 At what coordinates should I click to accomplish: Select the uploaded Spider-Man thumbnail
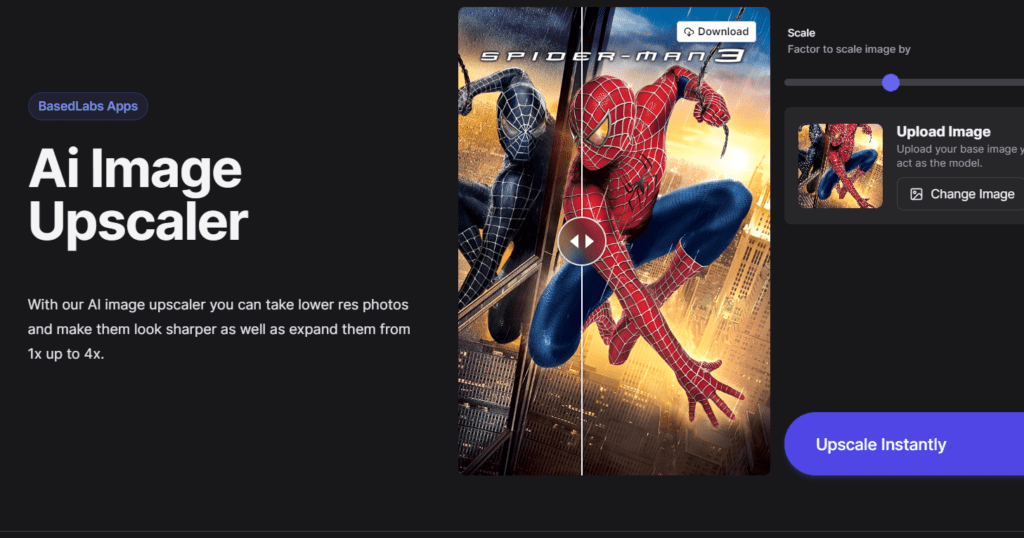(840, 166)
